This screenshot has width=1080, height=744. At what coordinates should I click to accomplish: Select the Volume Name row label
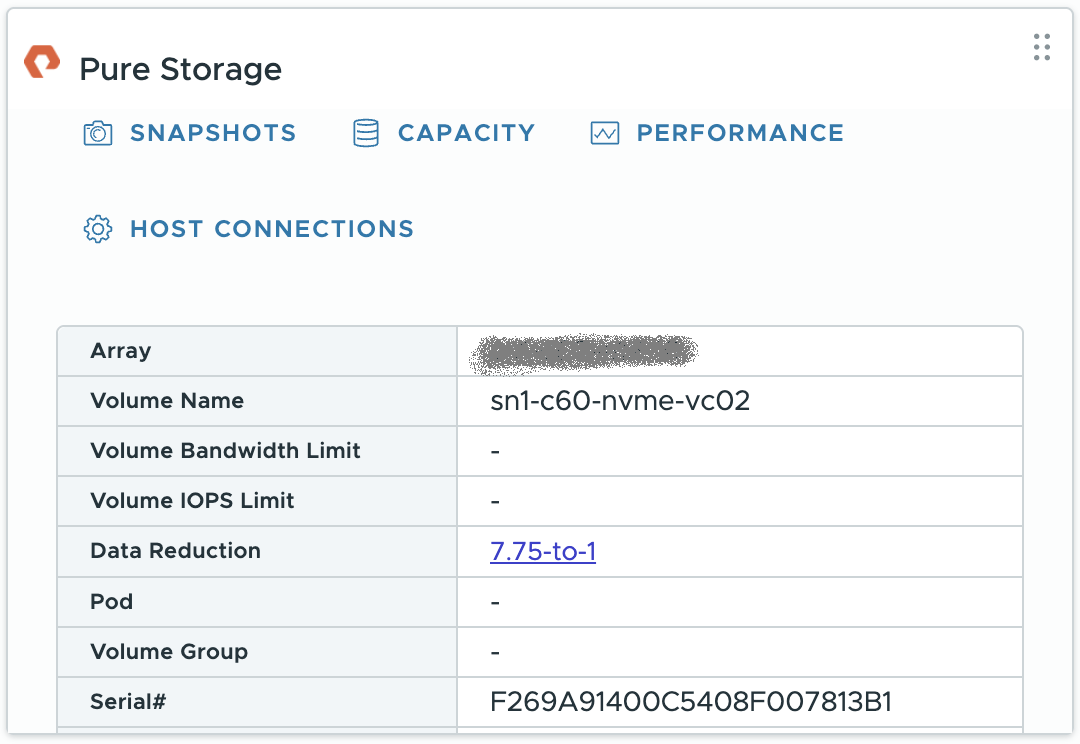(x=166, y=401)
